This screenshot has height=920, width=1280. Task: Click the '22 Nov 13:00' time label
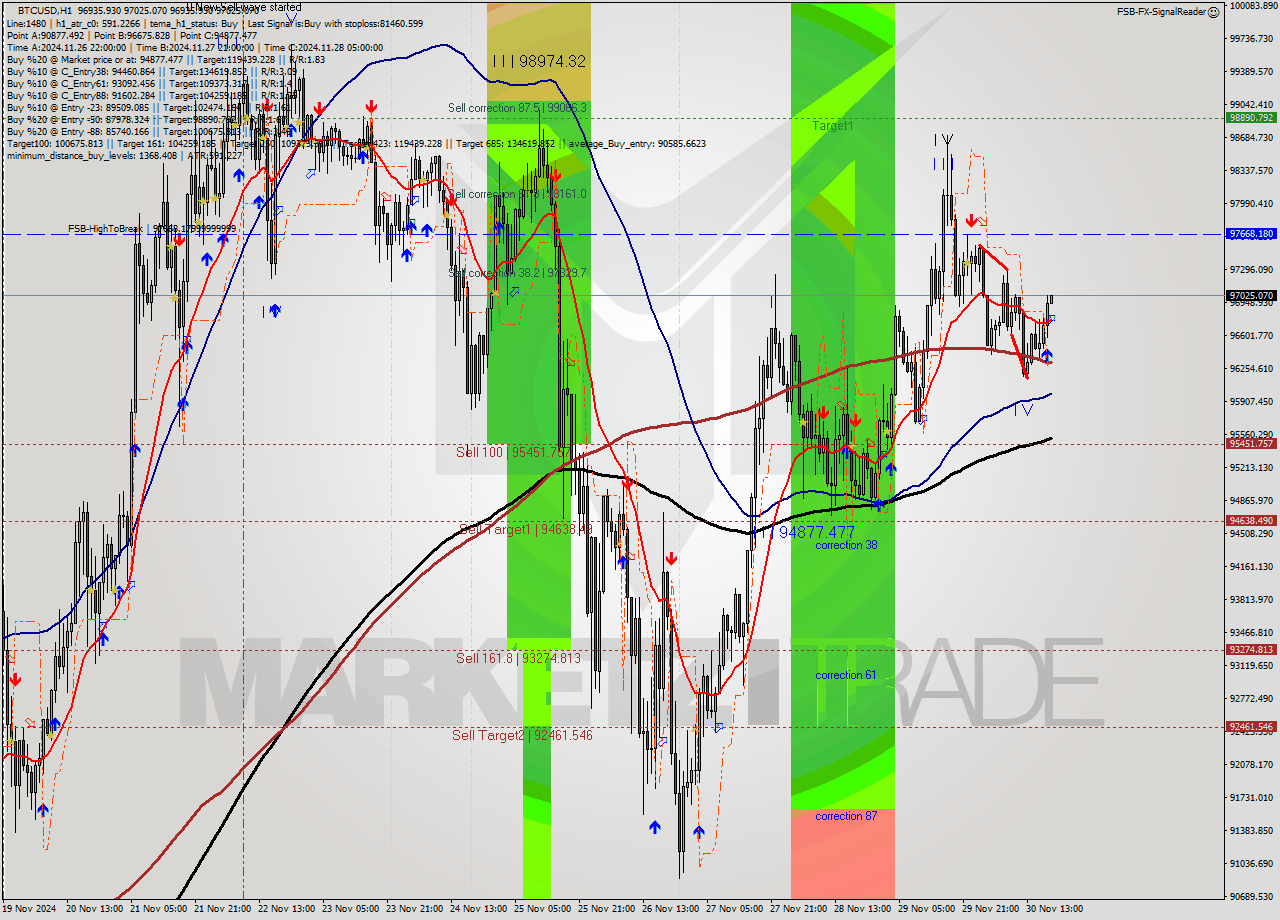tap(286, 909)
